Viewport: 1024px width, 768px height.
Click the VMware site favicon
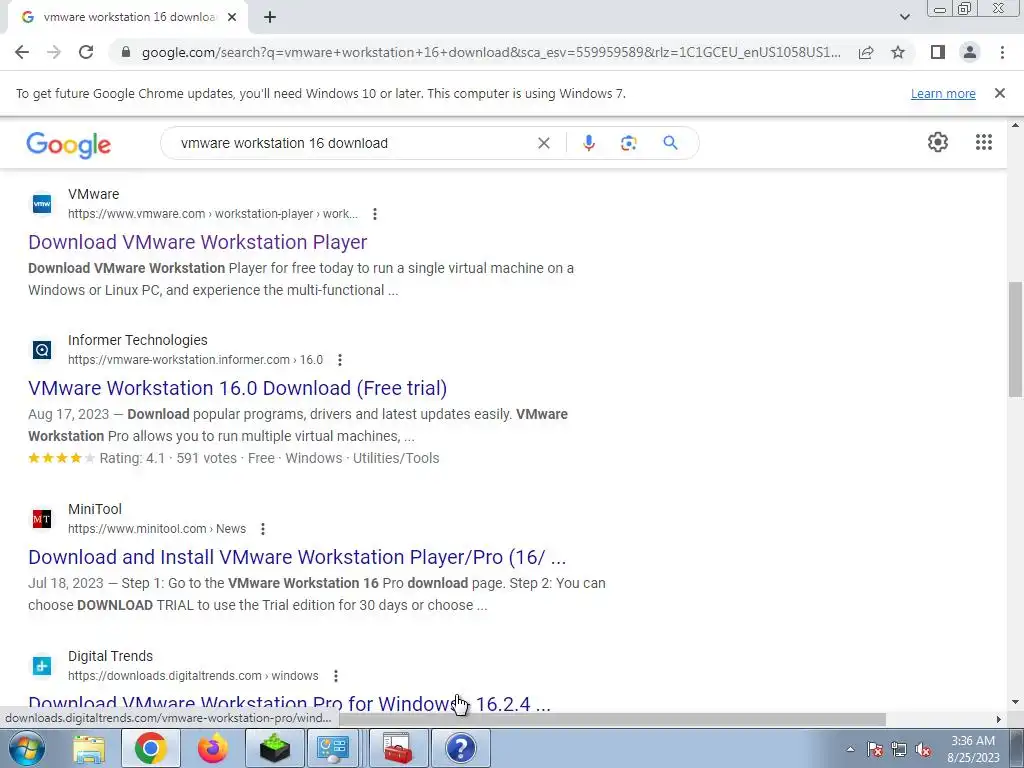tap(42, 204)
